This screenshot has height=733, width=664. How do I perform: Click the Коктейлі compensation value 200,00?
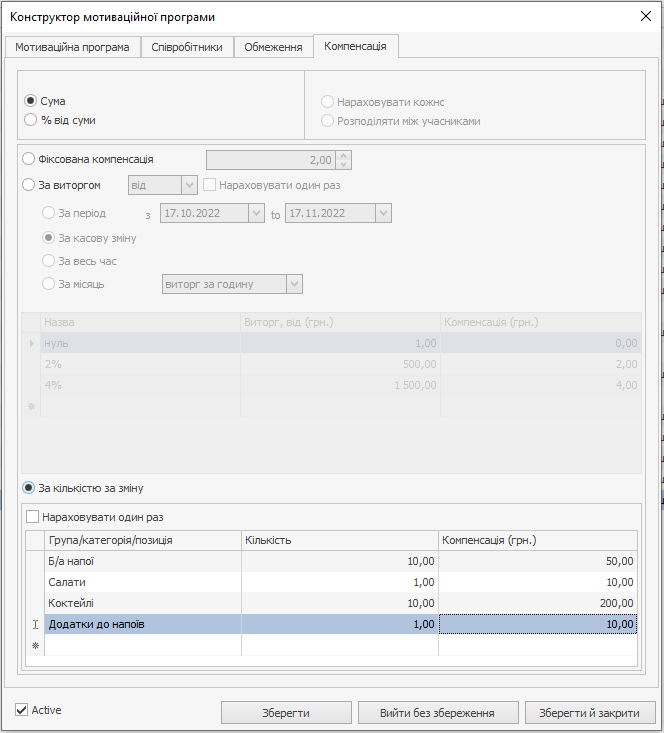click(x=537, y=603)
